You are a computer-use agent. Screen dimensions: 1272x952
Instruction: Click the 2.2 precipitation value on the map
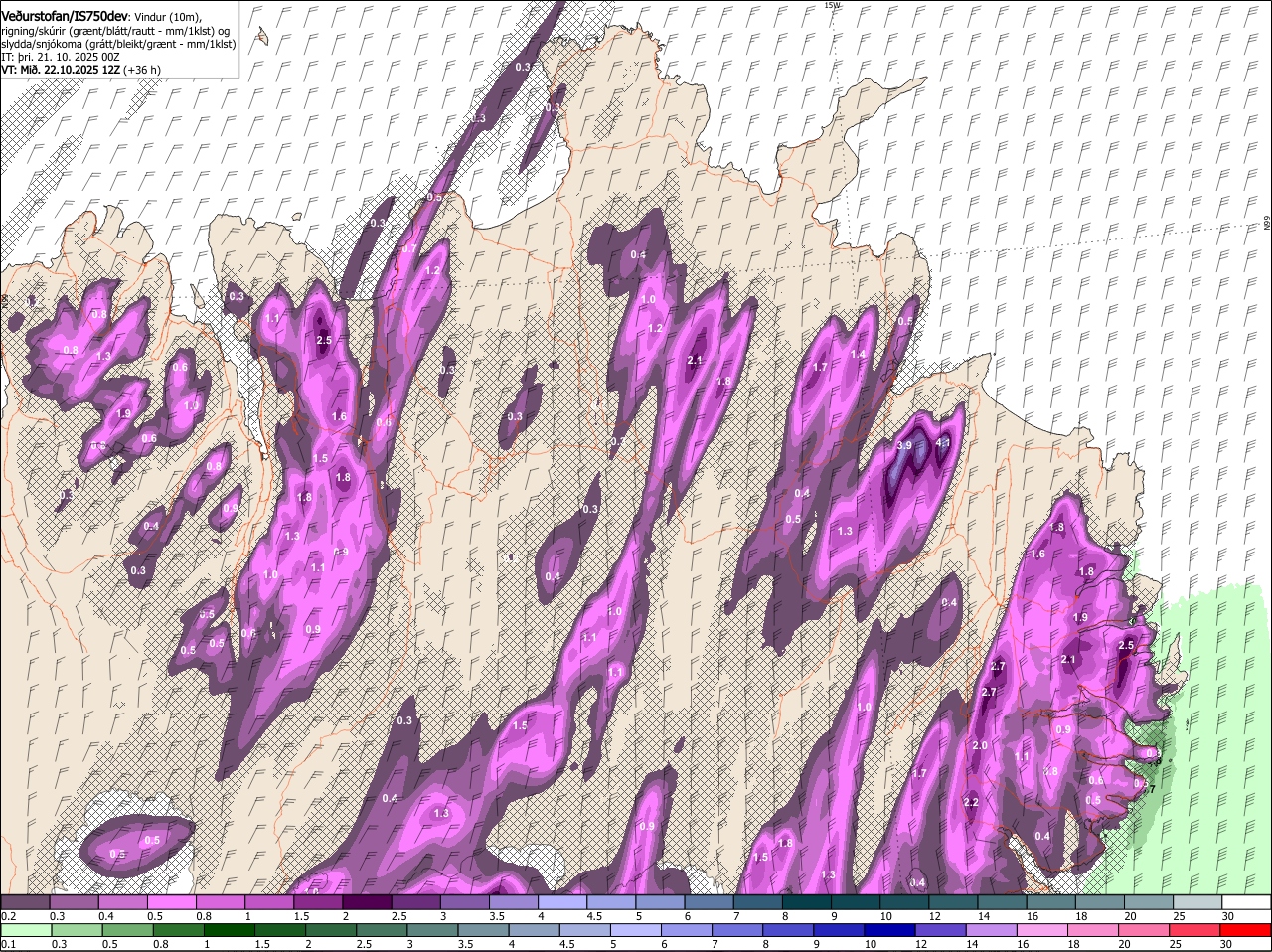pyautogui.click(x=972, y=803)
